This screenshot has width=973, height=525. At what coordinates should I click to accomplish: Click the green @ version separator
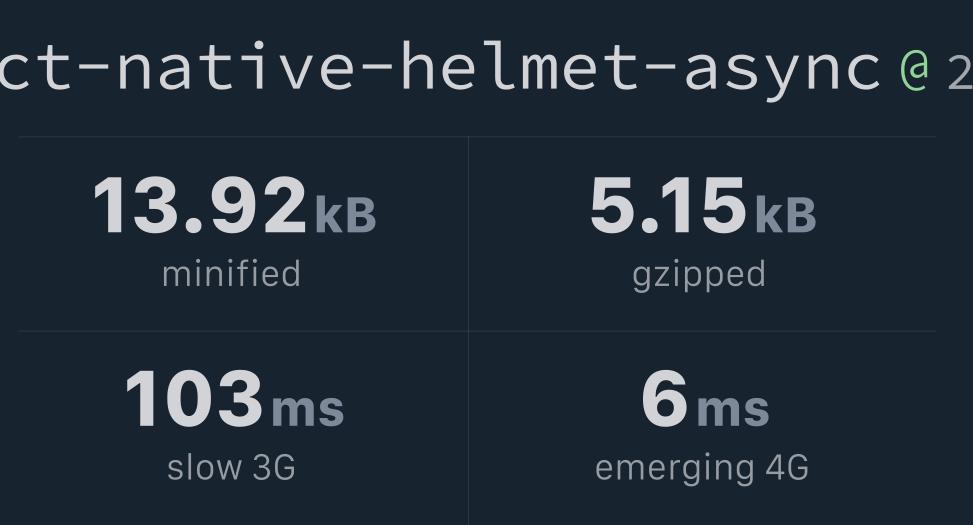[914, 70]
